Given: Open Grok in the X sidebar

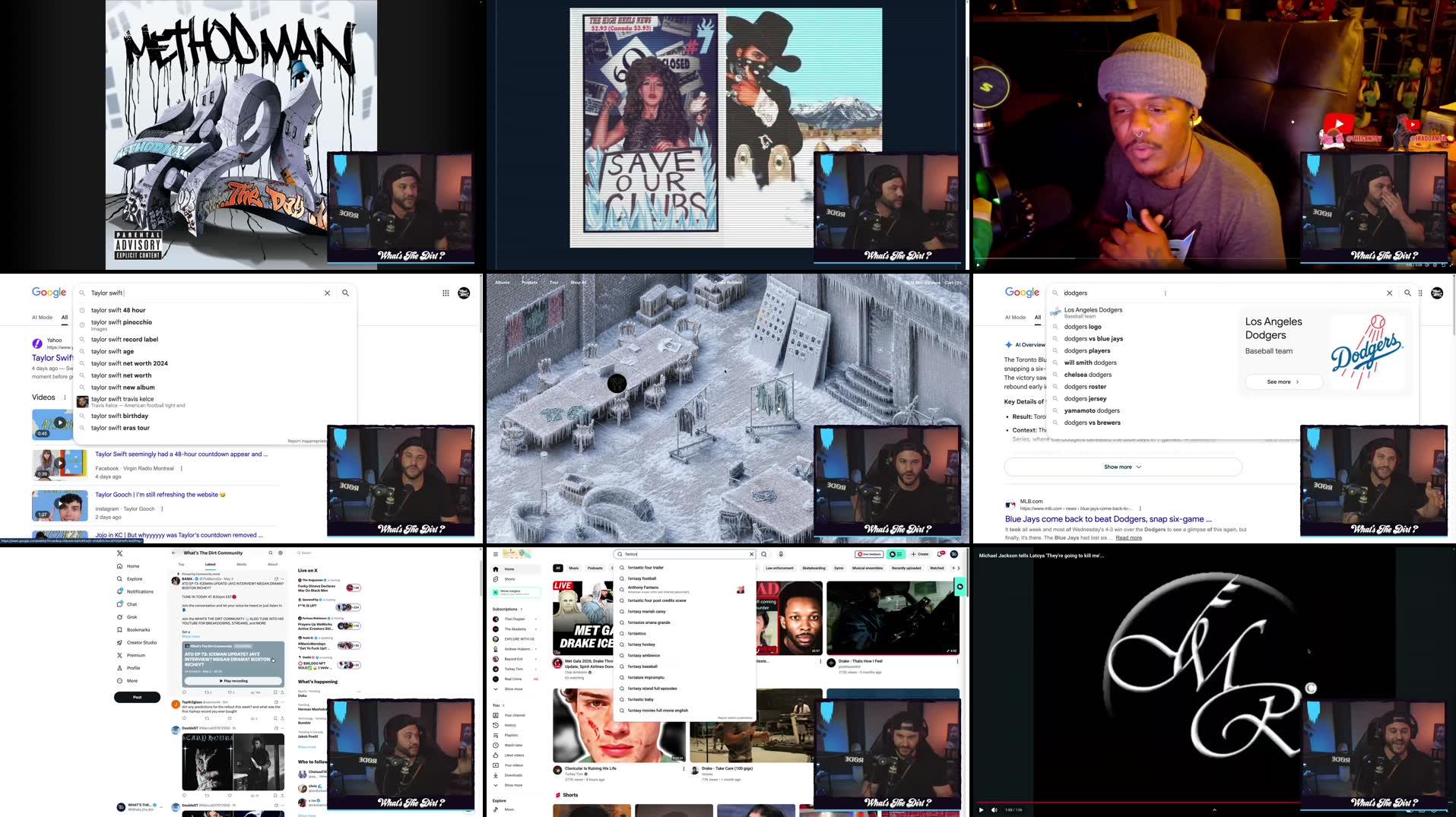Looking at the screenshot, I should tap(127, 617).
